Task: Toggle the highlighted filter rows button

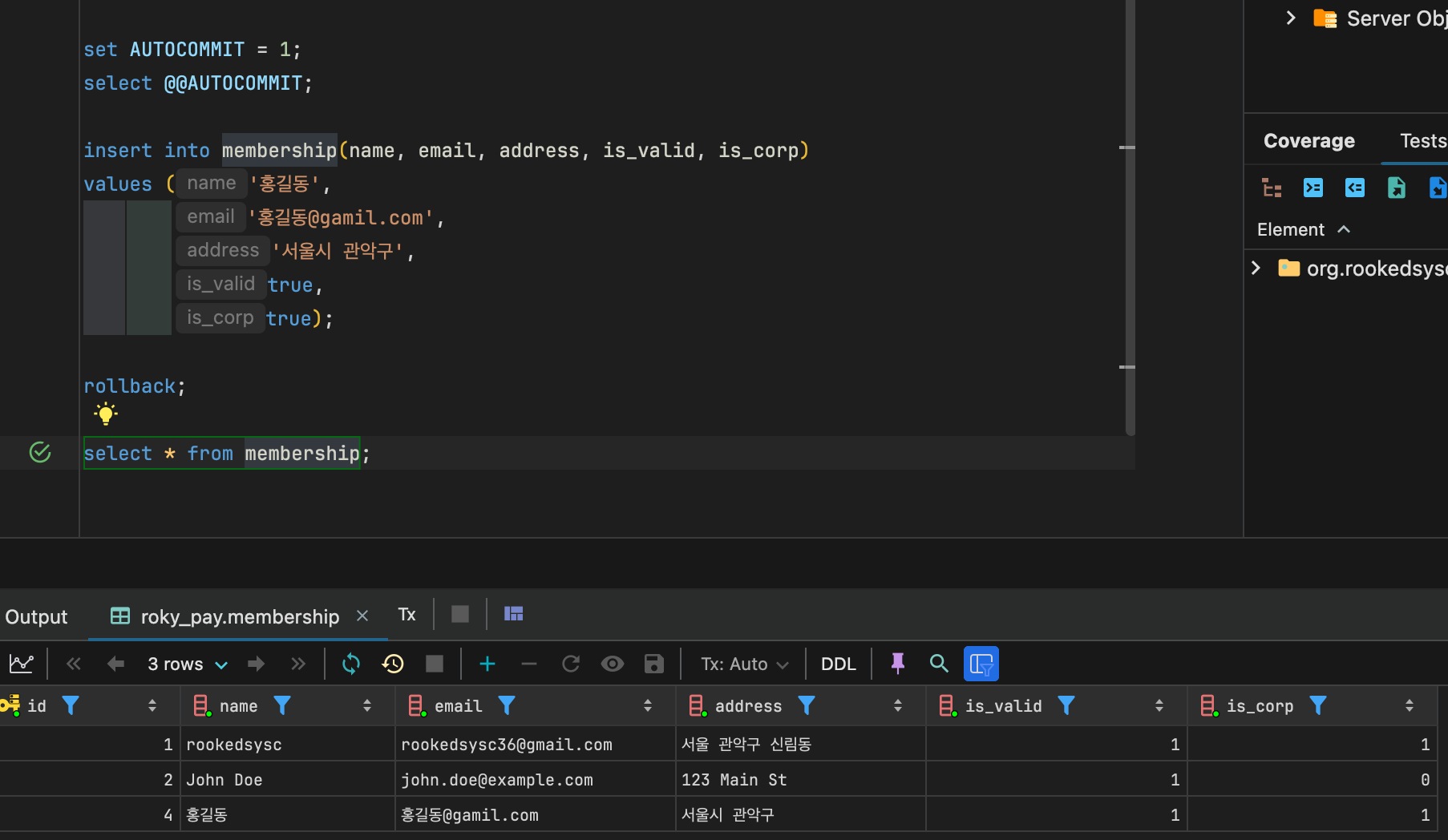Action: [981, 664]
